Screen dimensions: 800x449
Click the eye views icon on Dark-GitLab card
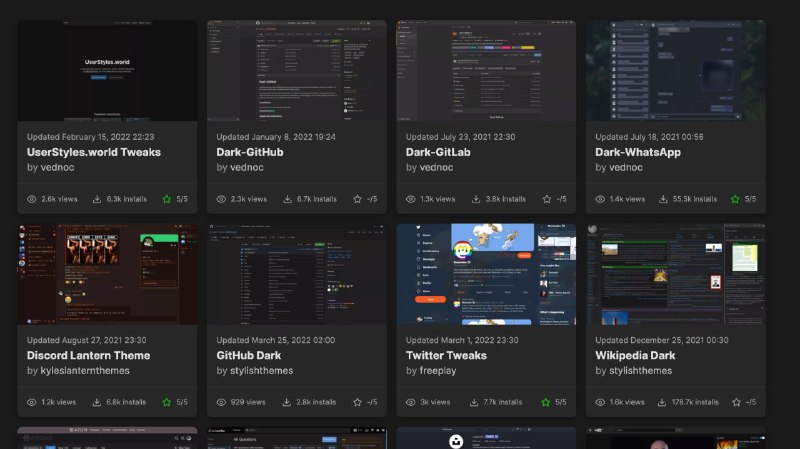(411, 199)
